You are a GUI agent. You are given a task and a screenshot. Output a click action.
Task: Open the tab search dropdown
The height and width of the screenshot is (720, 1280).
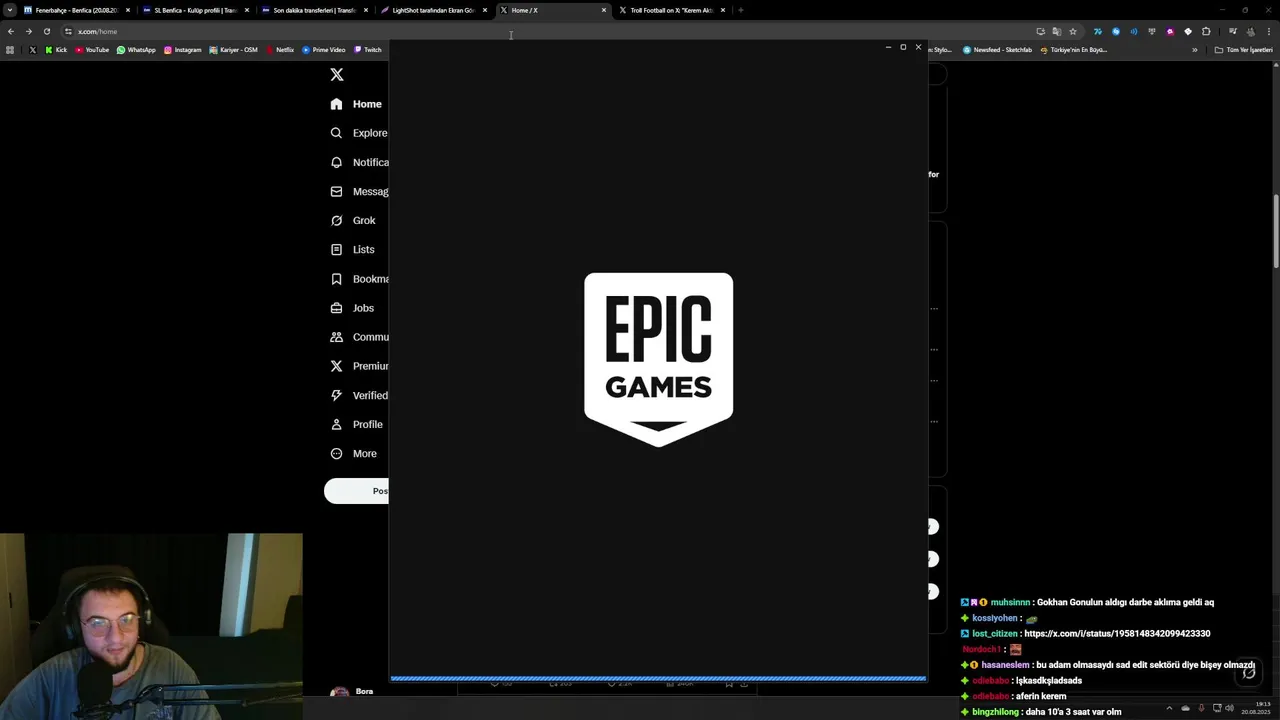click(10, 10)
